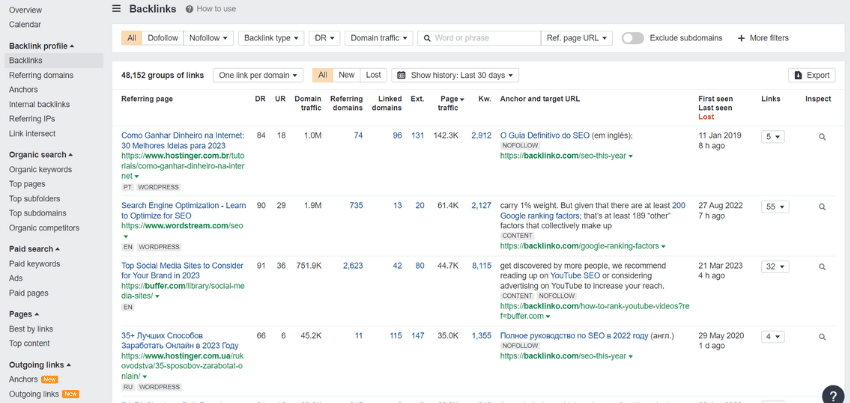Open Referring IPs in sidebar
850x403 pixels.
click(32, 119)
